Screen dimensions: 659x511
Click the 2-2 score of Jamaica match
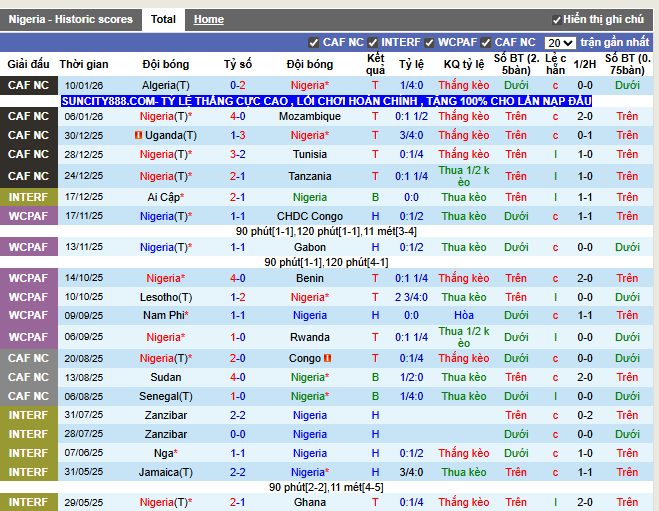click(237, 472)
